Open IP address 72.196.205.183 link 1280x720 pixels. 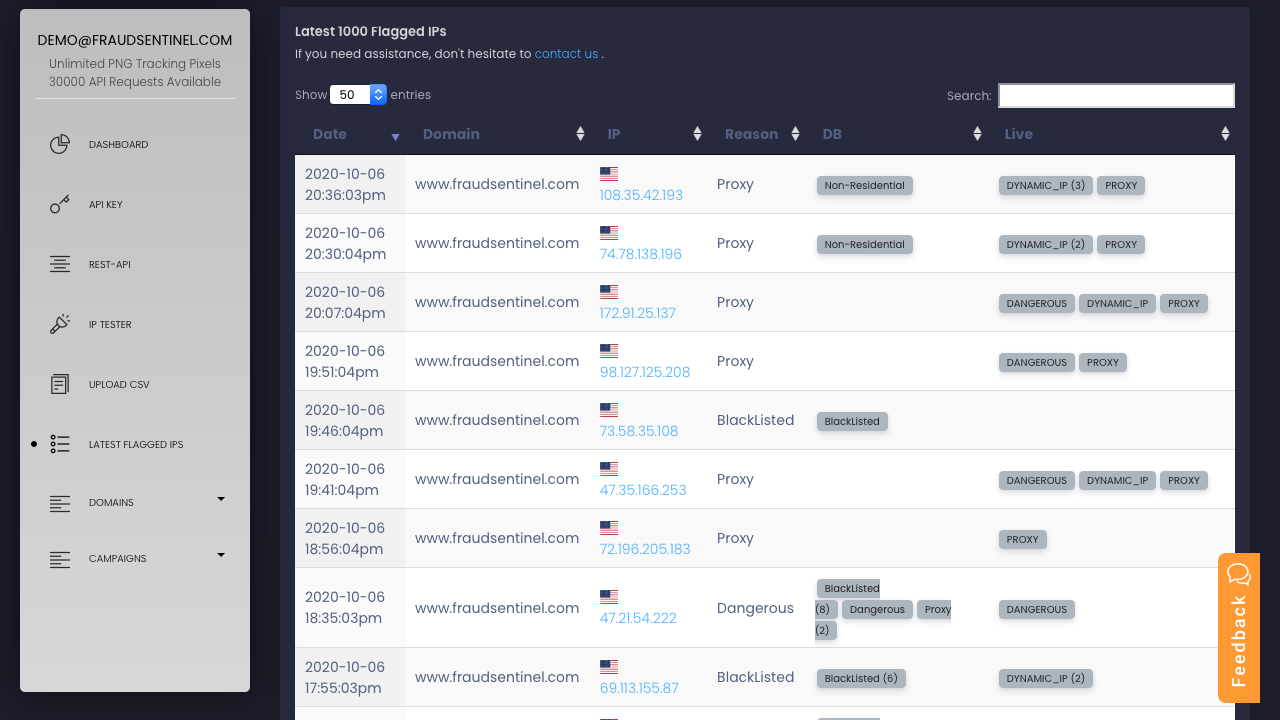click(645, 549)
